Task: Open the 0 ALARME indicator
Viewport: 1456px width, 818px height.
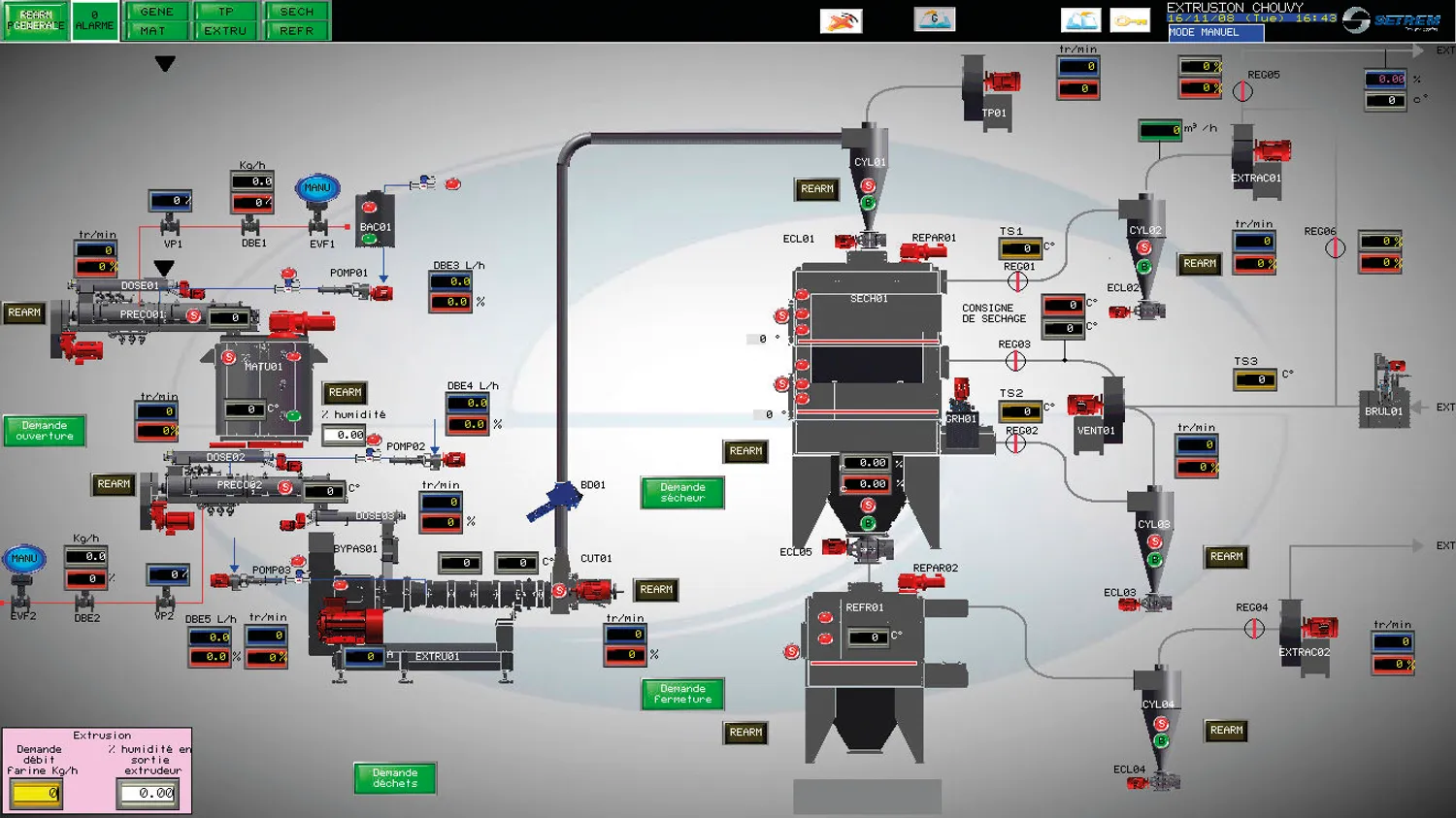Action: (x=94, y=20)
